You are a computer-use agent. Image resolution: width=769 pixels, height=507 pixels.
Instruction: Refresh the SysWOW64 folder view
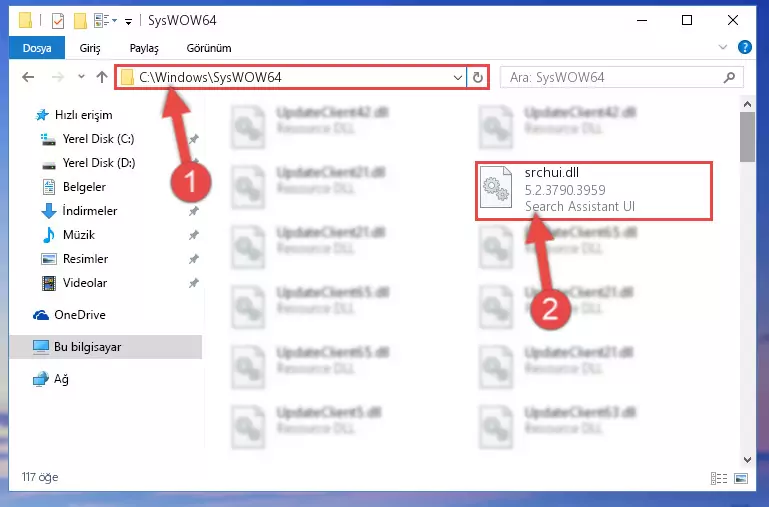click(478, 77)
